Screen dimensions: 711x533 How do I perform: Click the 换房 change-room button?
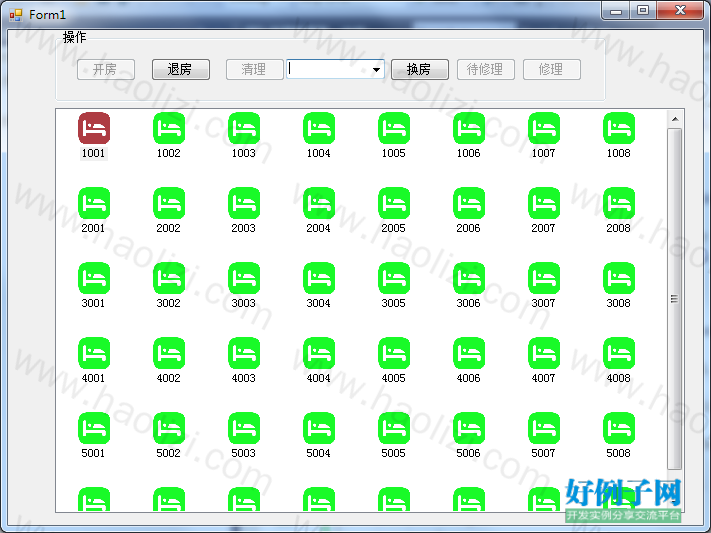[x=419, y=69]
